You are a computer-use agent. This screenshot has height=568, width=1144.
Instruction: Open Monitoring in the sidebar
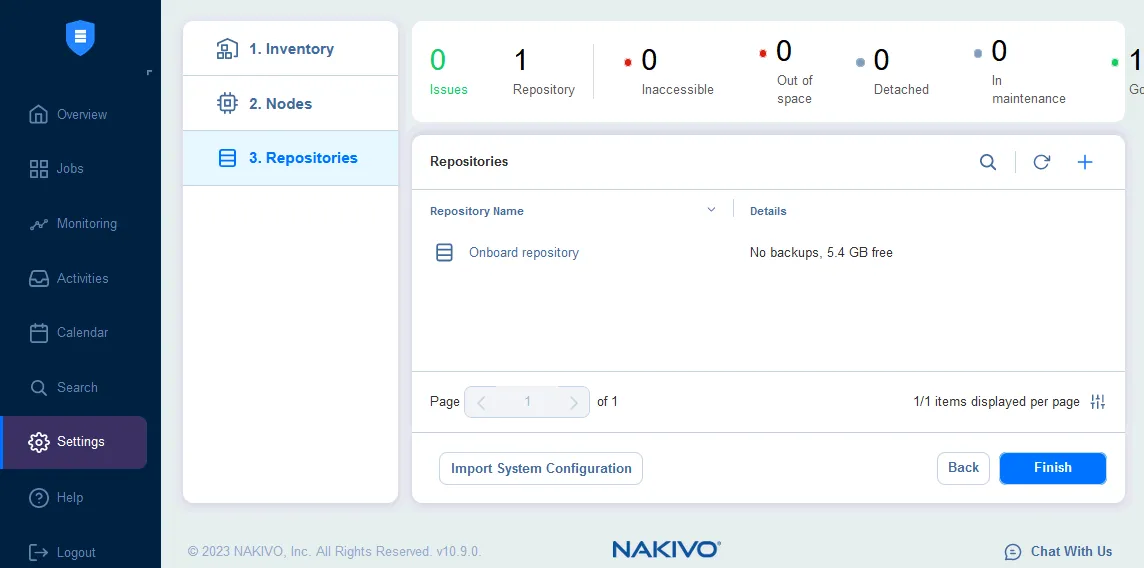85,224
